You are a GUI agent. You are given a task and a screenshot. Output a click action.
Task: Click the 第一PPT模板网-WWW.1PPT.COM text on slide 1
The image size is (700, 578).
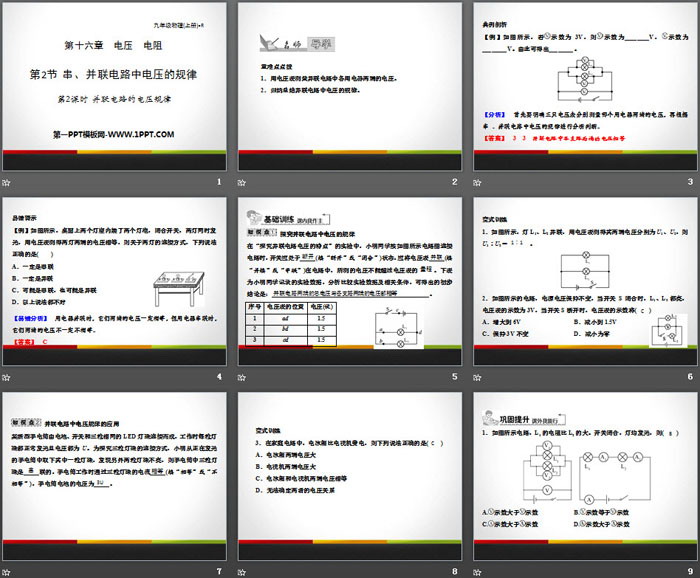click(x=114, y=134)
